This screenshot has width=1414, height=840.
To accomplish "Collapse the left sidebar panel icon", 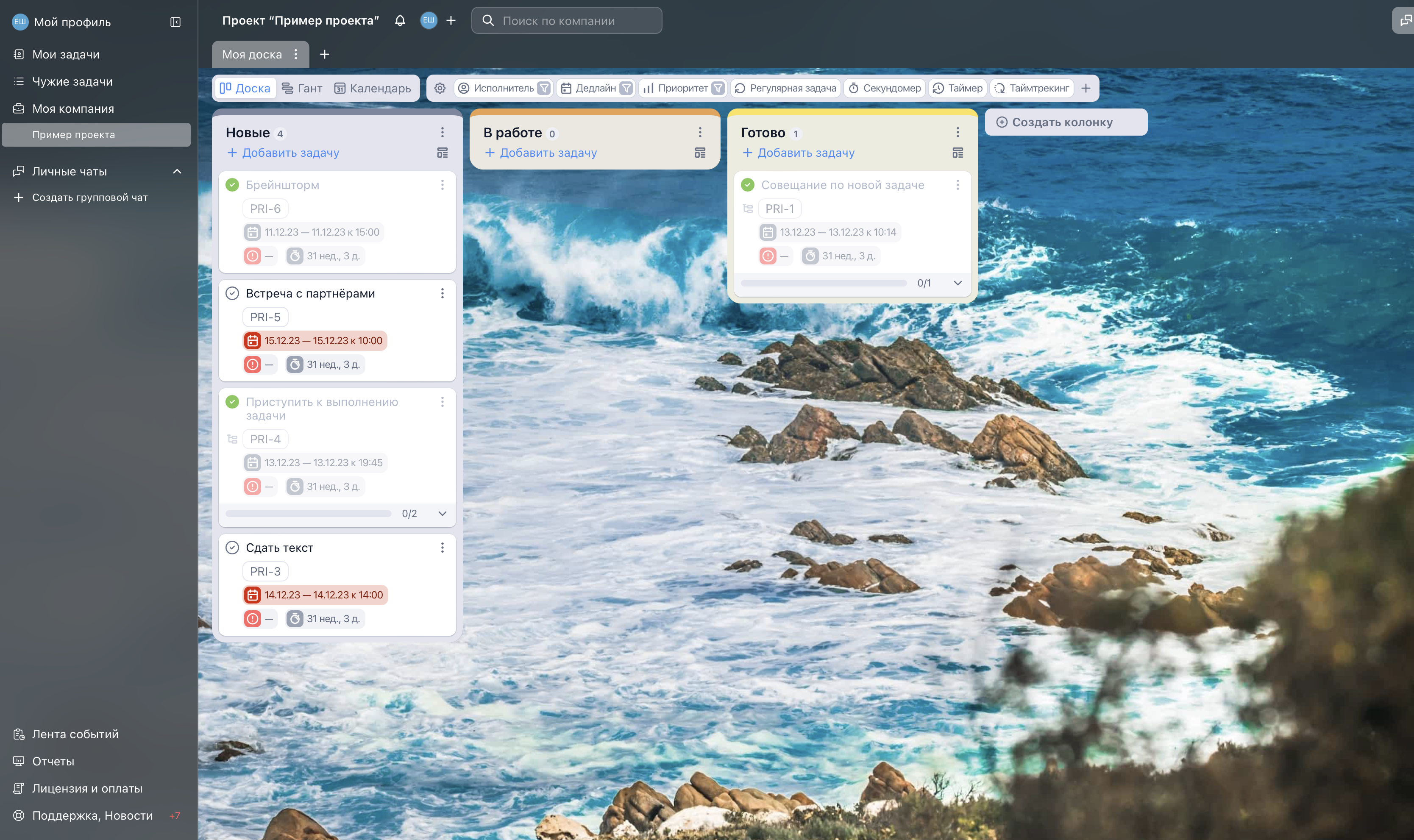I will point(175,22).
